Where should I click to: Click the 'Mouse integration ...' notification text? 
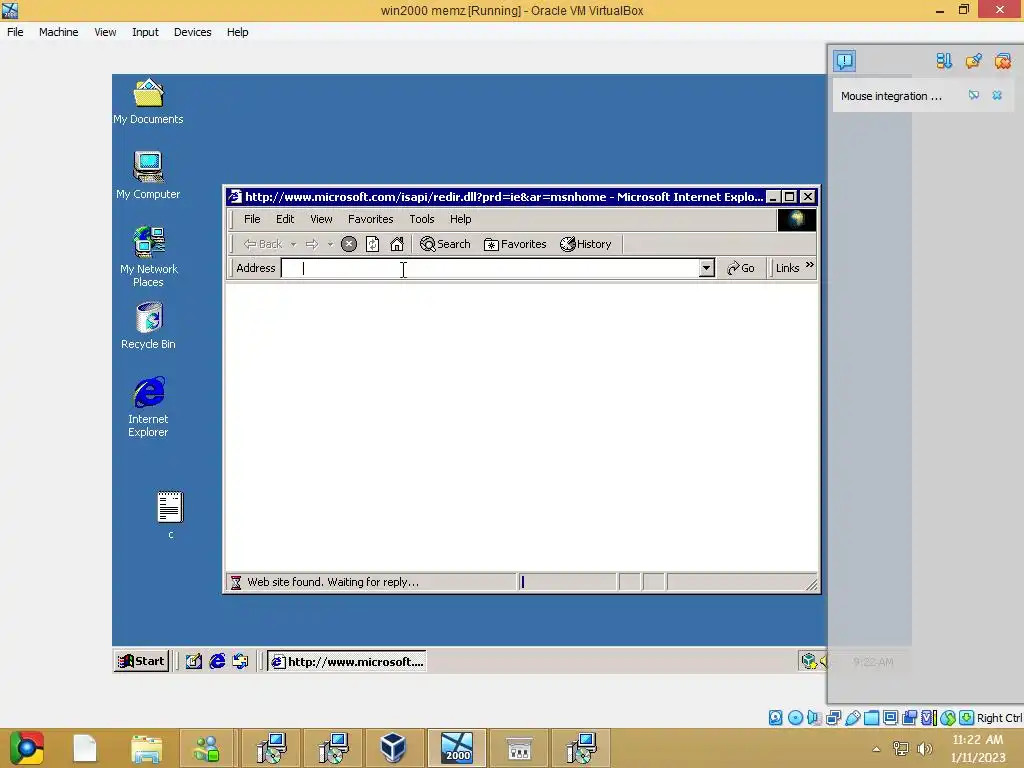891,96
